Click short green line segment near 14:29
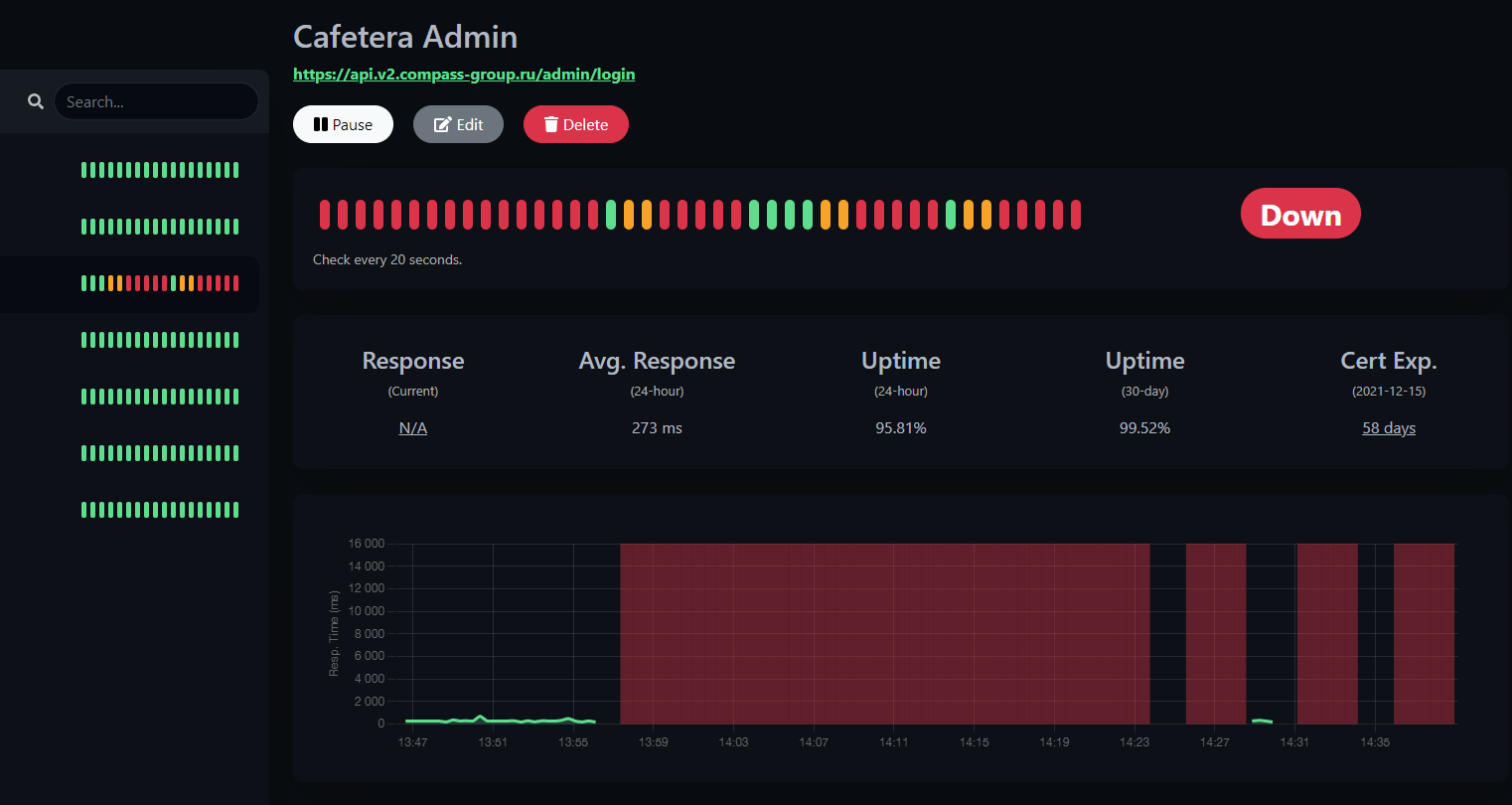The height and width of the screenshot is (805, 1512). click(1262, 721)
